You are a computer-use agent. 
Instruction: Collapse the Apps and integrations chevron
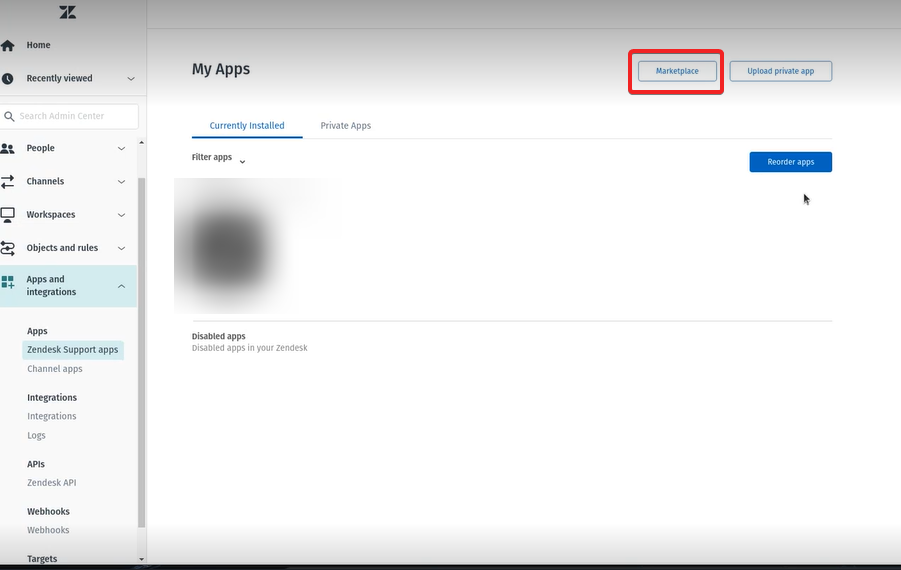[121, 286]
